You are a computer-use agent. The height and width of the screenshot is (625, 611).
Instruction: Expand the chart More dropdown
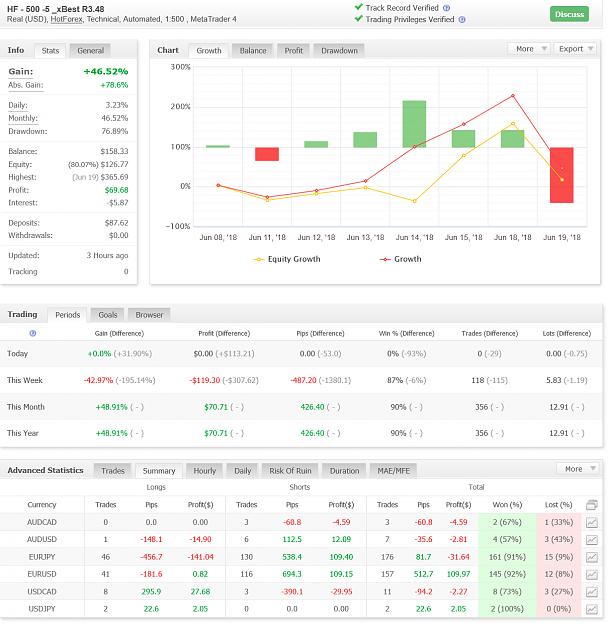click(x=529, y=49)
